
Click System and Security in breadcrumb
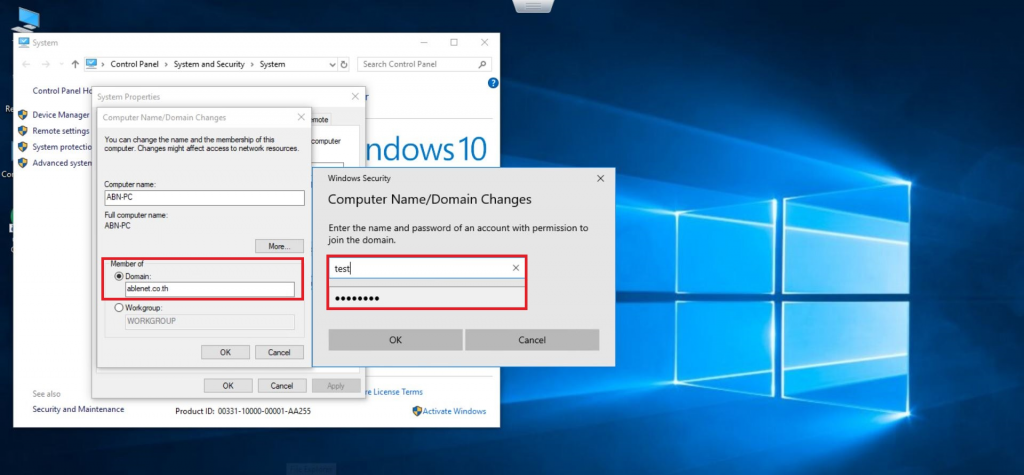pos(208,64)
